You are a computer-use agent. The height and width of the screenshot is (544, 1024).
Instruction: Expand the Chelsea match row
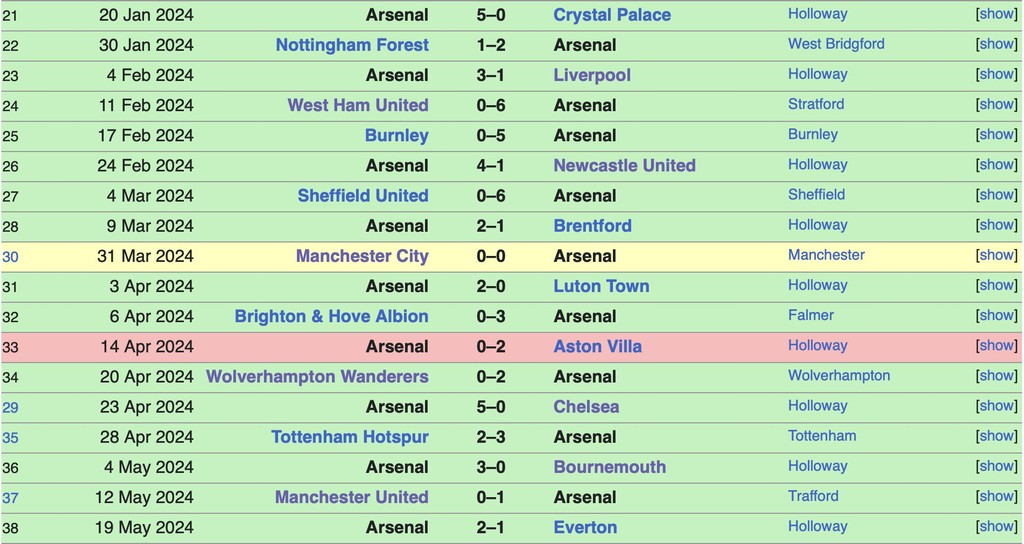pyautogui.click(x=996, y=407)
